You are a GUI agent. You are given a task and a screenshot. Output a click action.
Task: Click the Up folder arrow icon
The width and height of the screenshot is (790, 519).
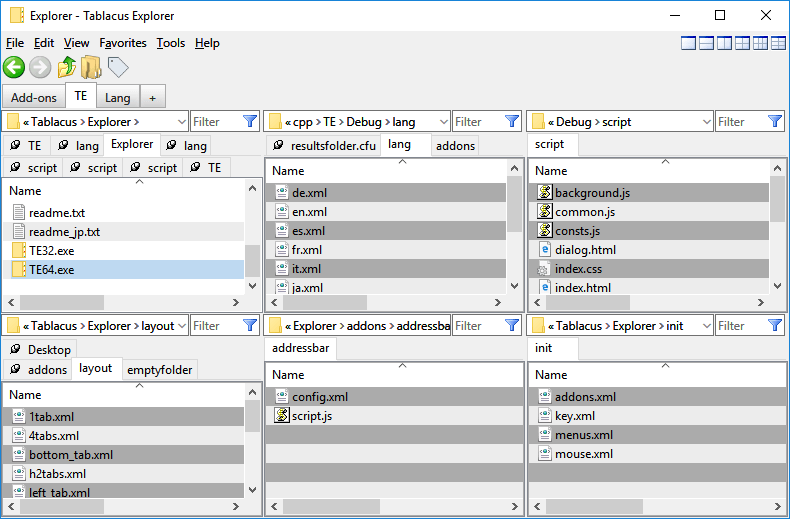pos(66,68)
